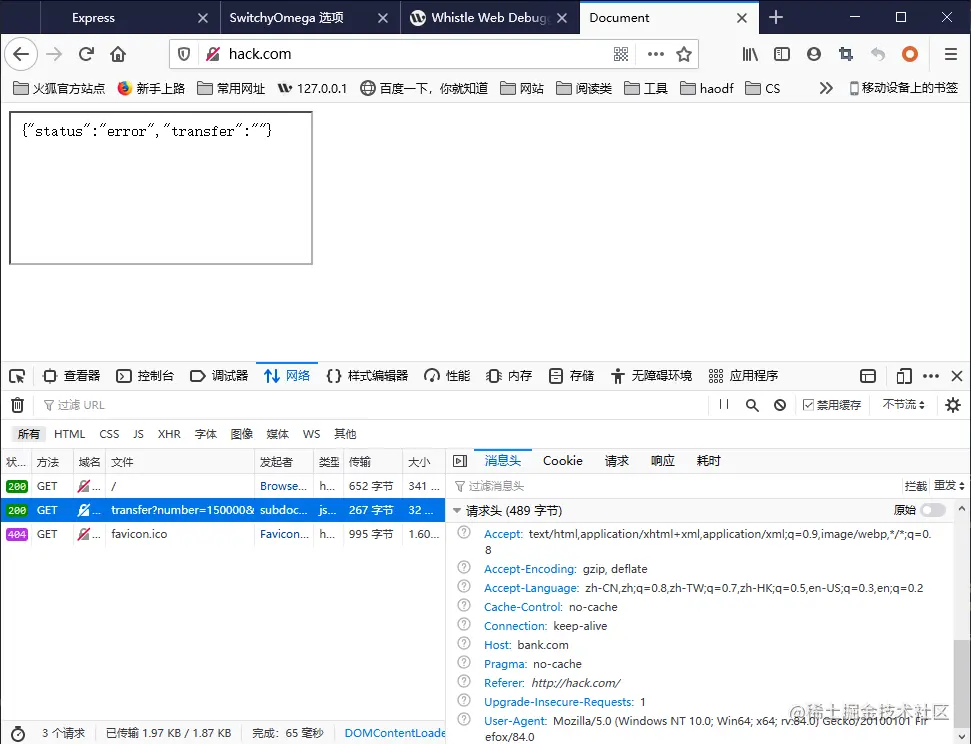Screen dimensions: 971x744
Task: Click the browser home icon
Action: tap(119, 55)
